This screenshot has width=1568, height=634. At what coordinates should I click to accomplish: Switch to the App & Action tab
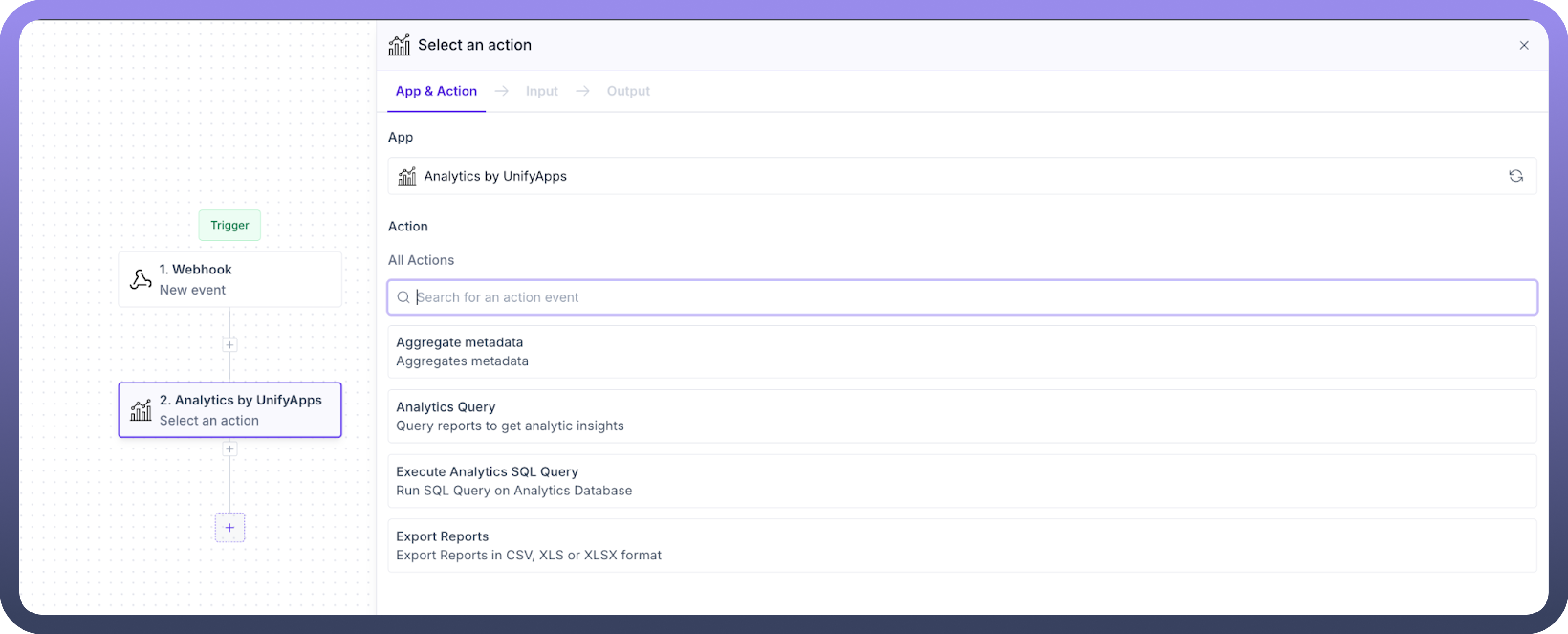coord(436,91)
